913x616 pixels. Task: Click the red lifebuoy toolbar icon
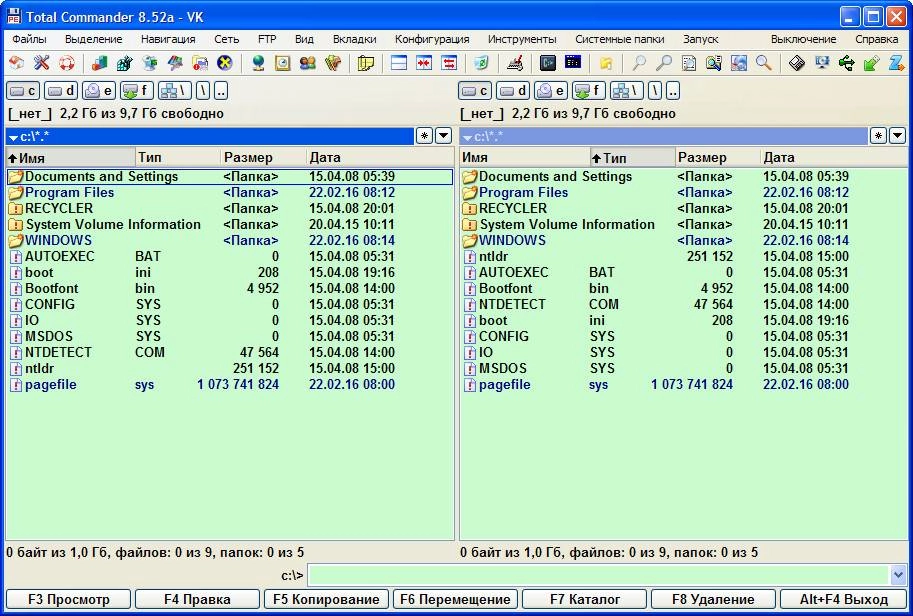click(66, 62)
